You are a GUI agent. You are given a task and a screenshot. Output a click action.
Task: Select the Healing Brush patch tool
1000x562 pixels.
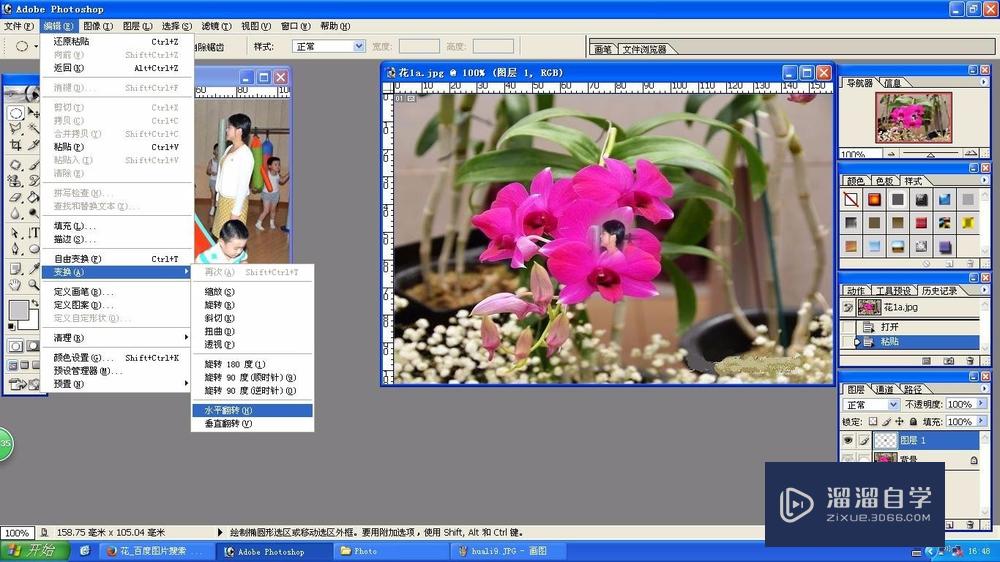click(x=16, y=165)
